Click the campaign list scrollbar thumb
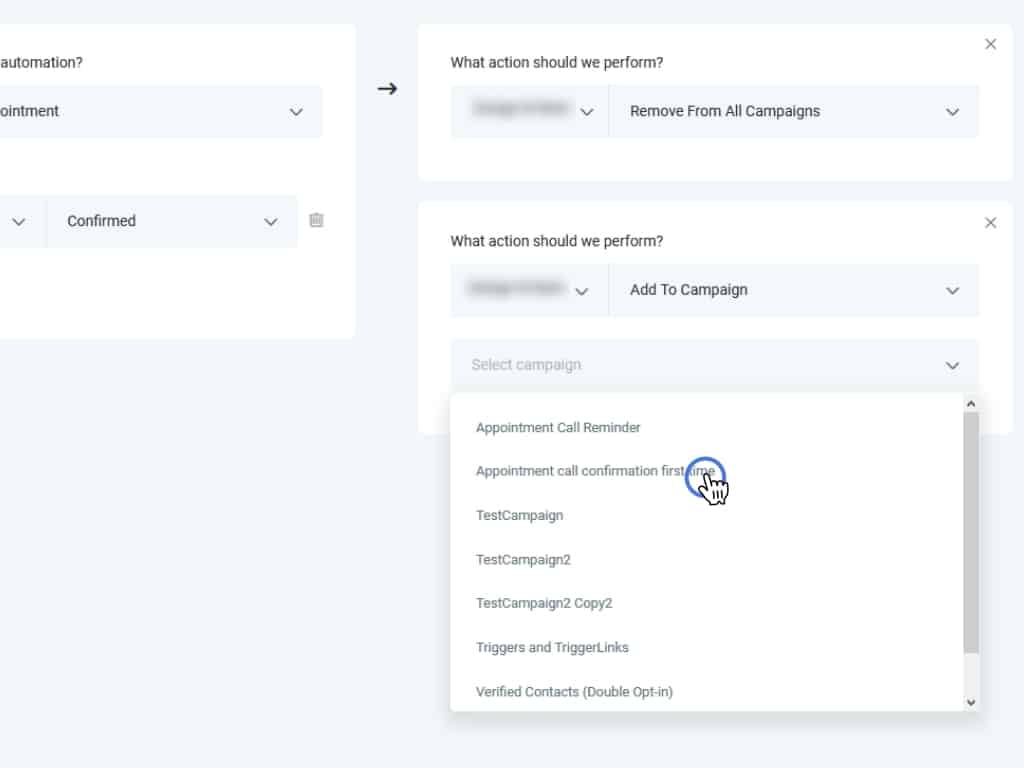 pyautogui.click(x=970, y=530)
